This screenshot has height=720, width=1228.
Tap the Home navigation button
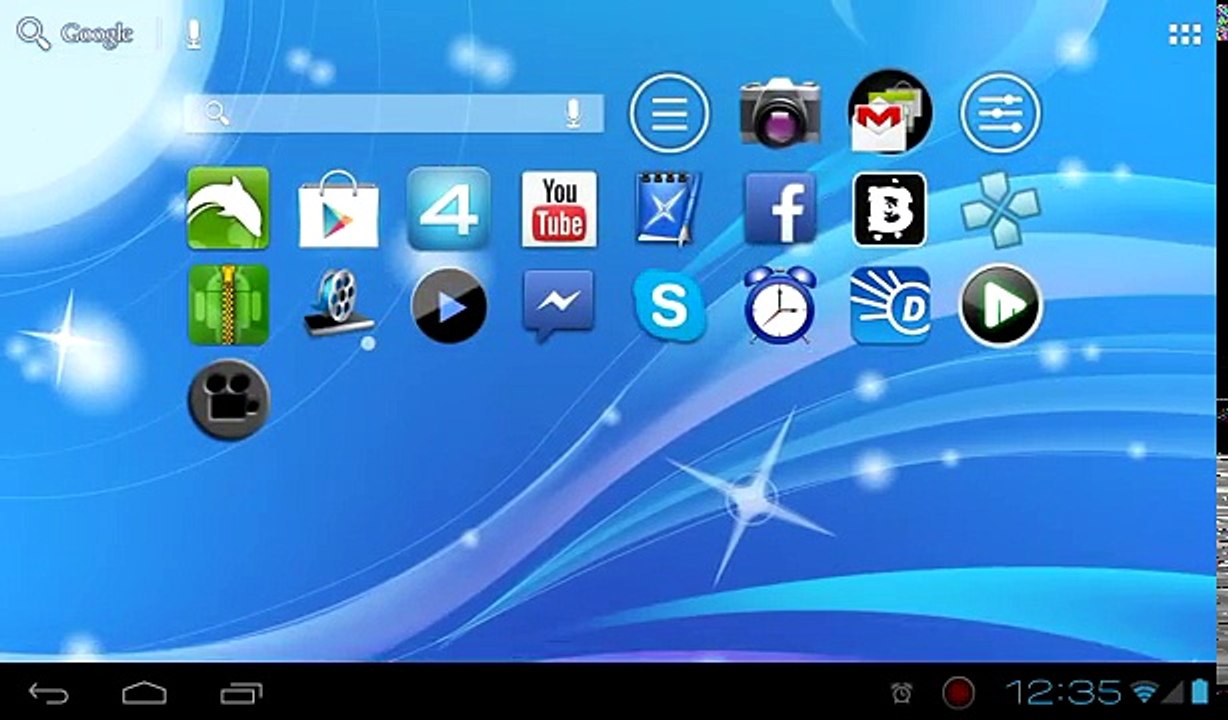145,693
